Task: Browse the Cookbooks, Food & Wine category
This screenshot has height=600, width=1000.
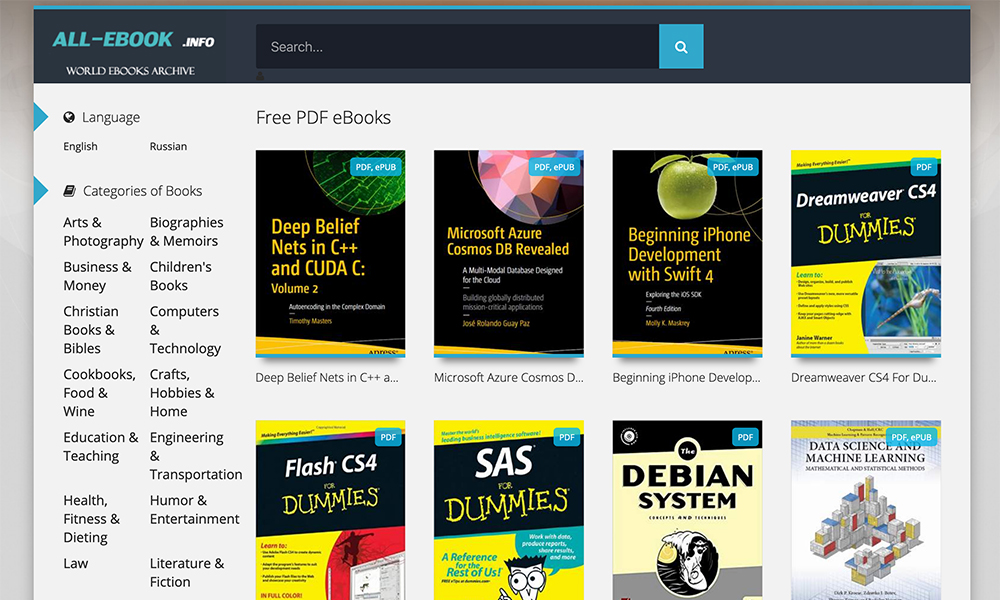Action: (x=99, y=393)
